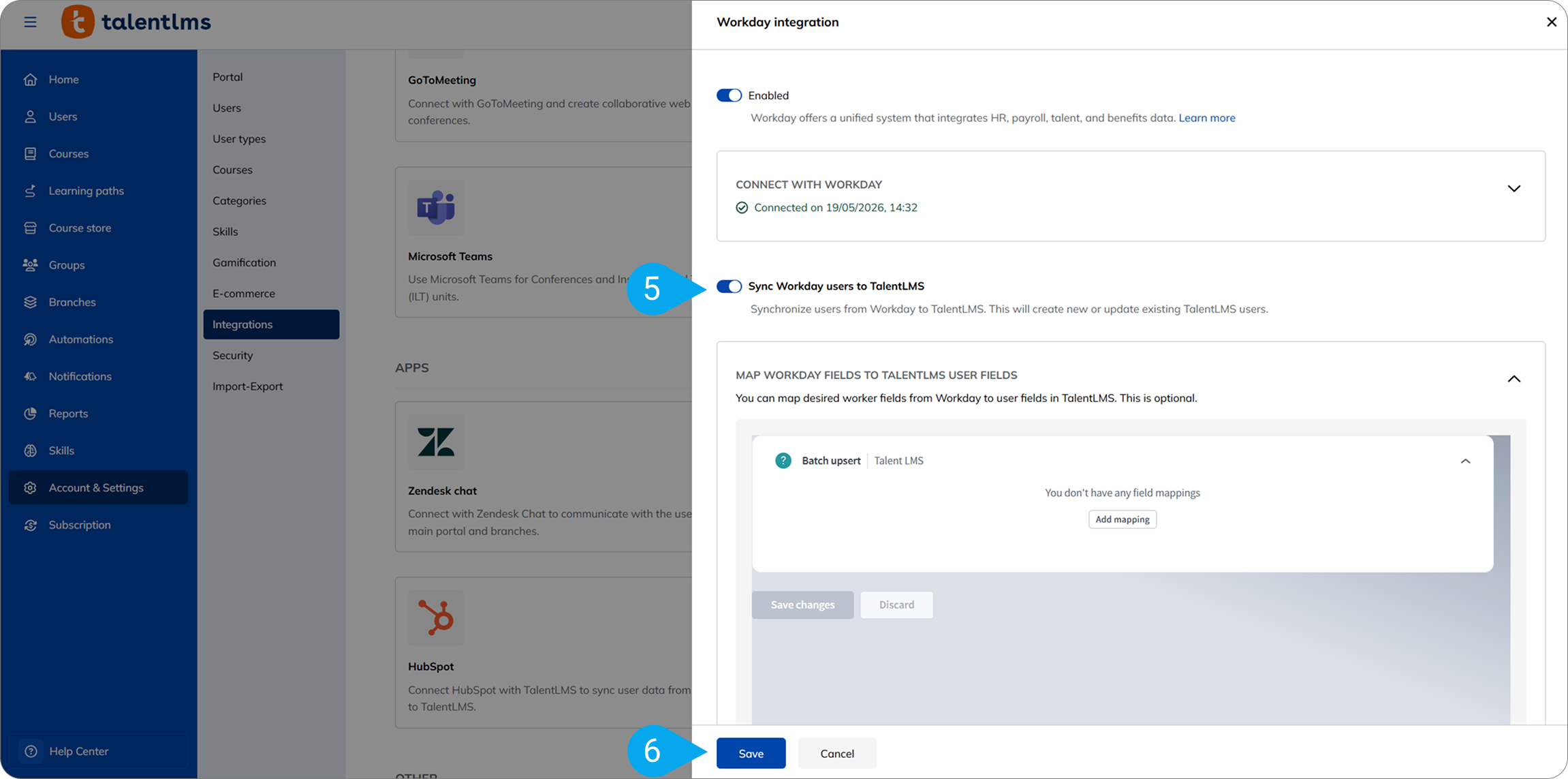Click the HubSpot logo icon
Screen dimensions: 1568x779
click(x=436, y=617)
